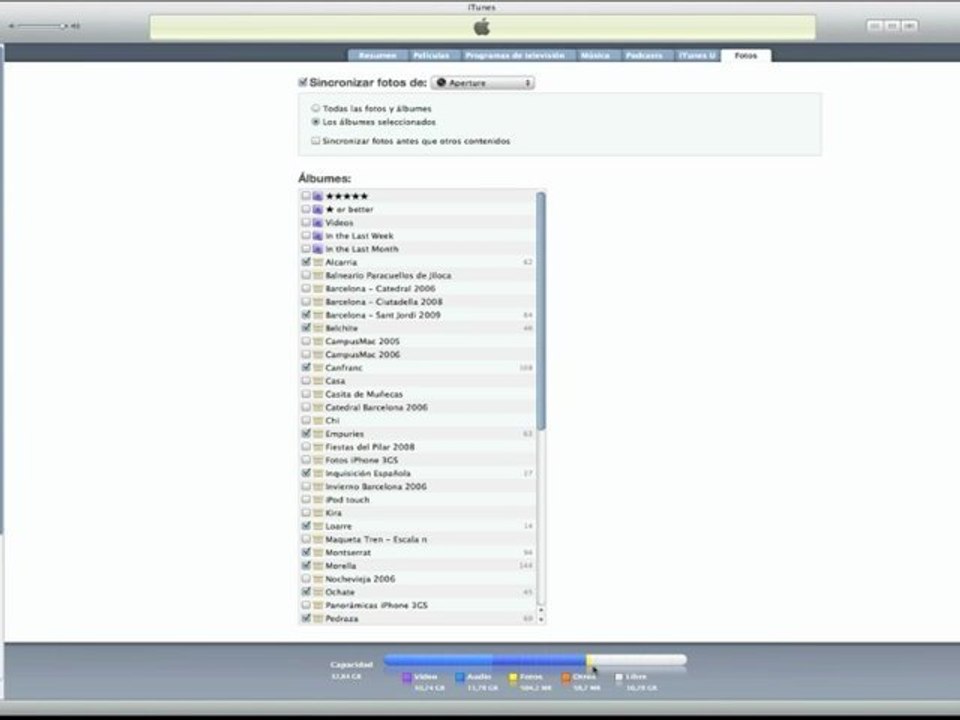Click the album icon next to Pedraza

318,618
